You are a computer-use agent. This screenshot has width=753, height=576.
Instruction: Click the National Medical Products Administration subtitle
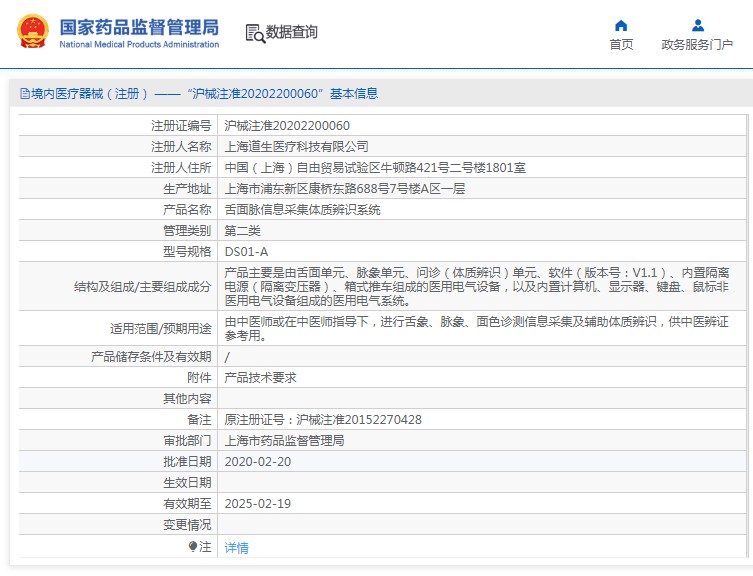point(139,45)
